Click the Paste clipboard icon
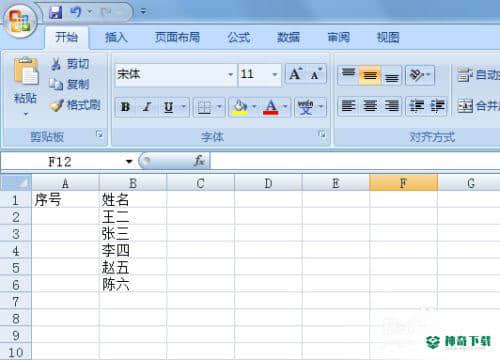 [x=26, y=71]
